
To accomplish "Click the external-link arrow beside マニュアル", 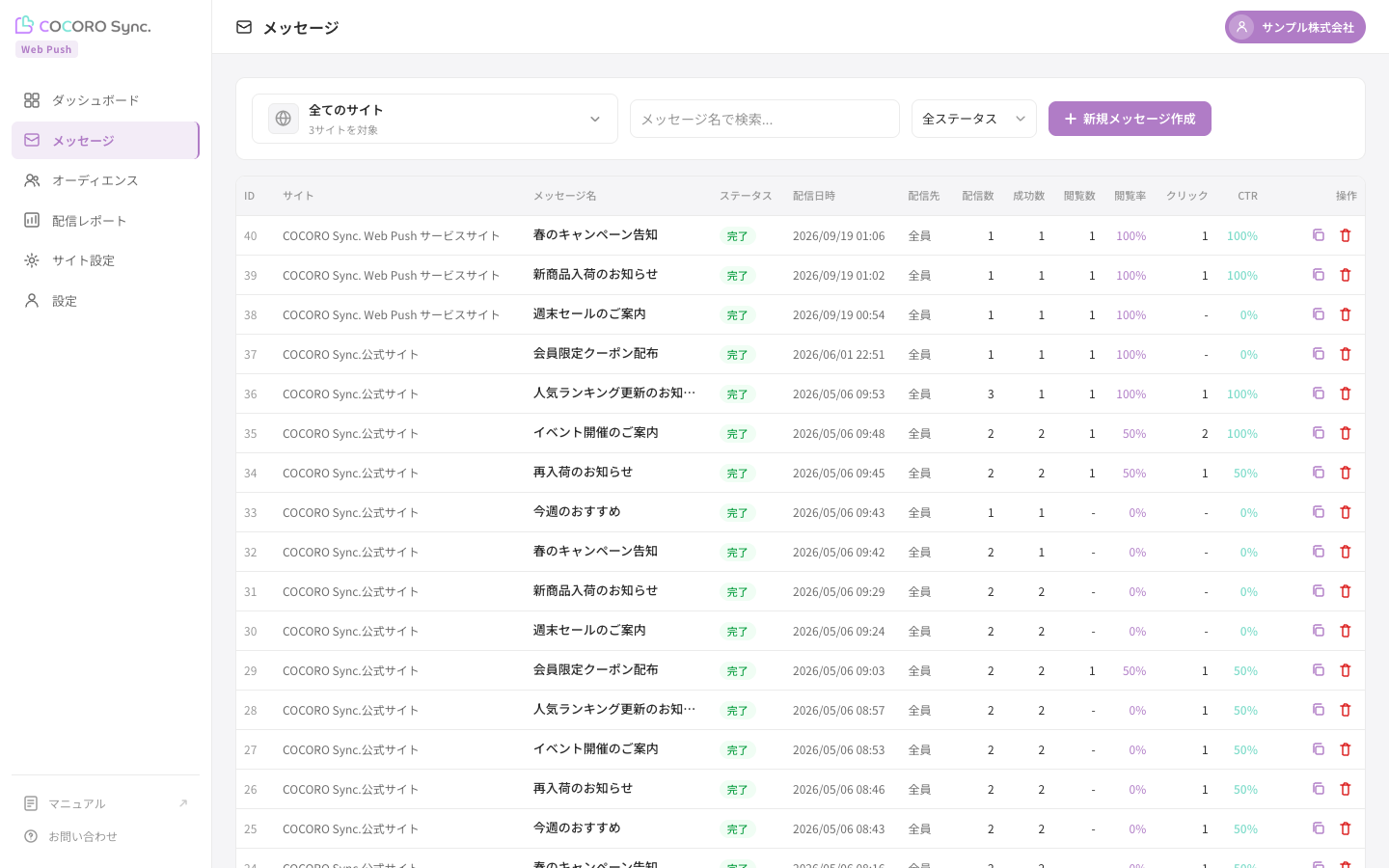I will click(183, 803).
